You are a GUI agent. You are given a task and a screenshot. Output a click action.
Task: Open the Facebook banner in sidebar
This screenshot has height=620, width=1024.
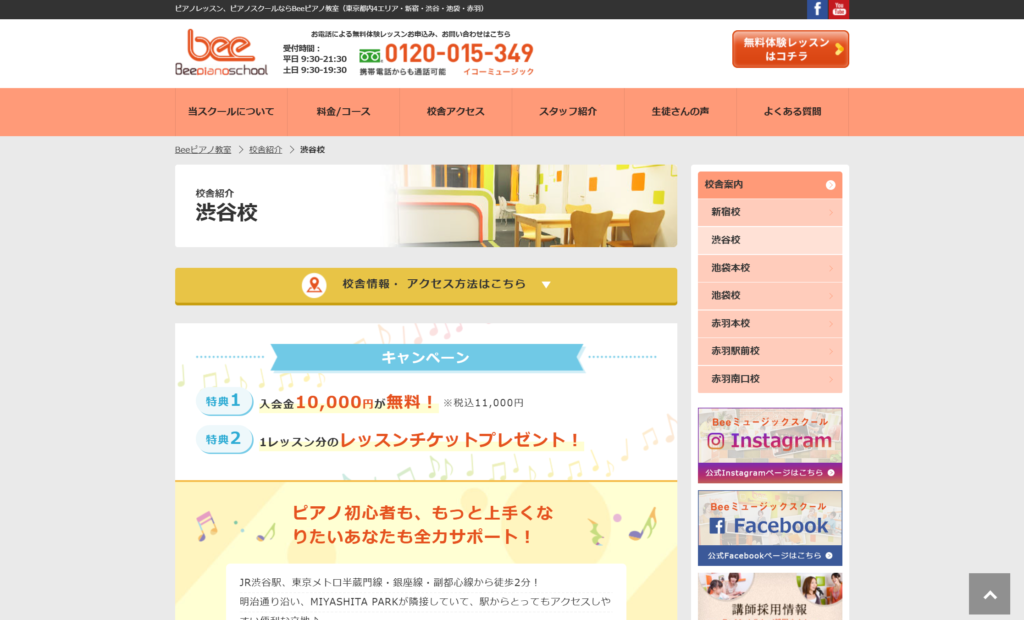pos(770,528)
